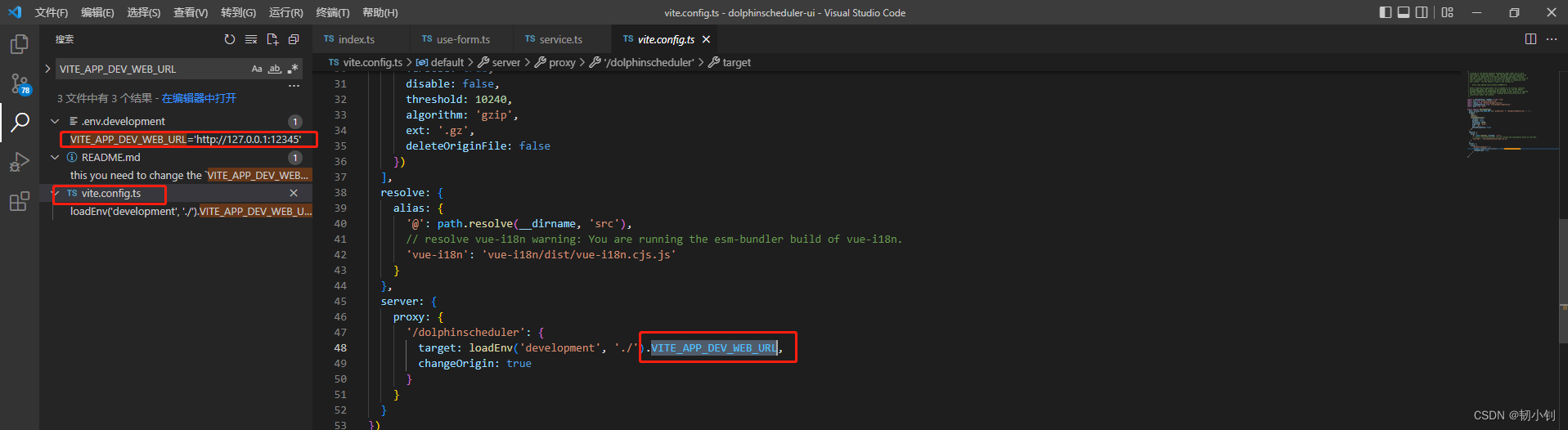Expand the replace field chevron
1568x430 pixels.
pos(47,69)
